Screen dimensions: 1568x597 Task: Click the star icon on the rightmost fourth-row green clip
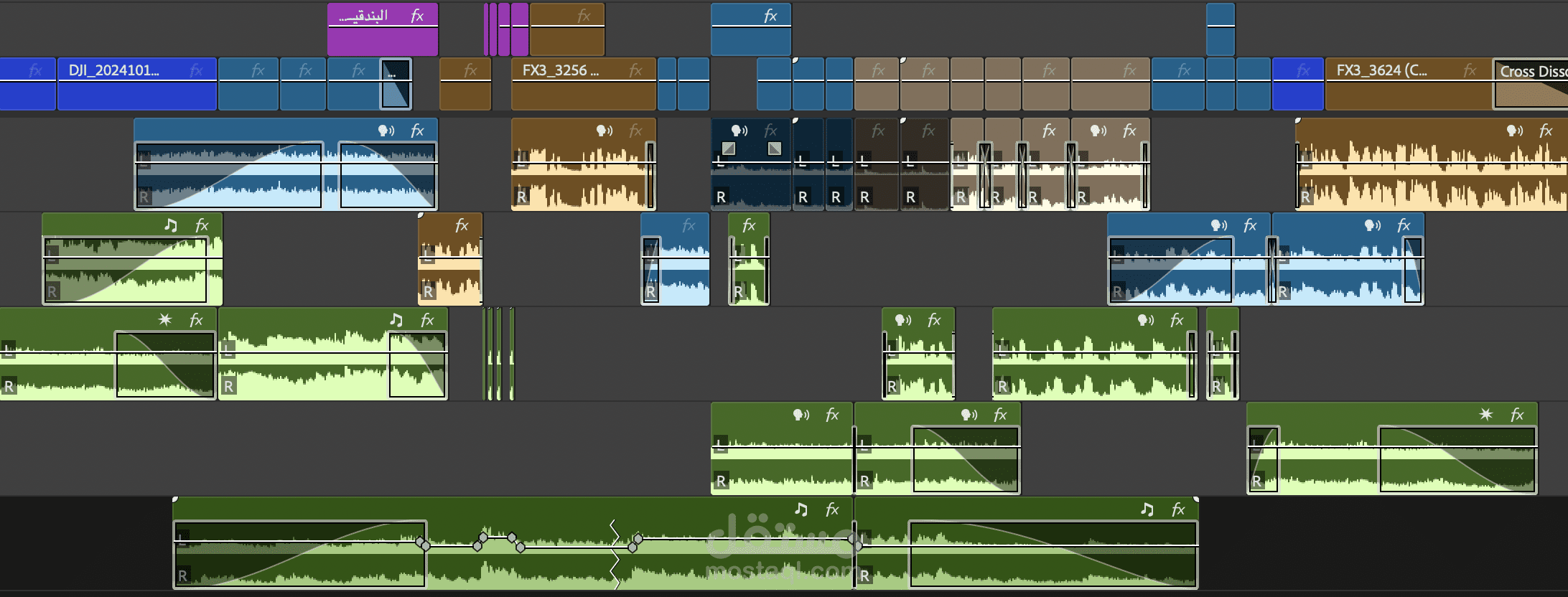click(1486, 415)
